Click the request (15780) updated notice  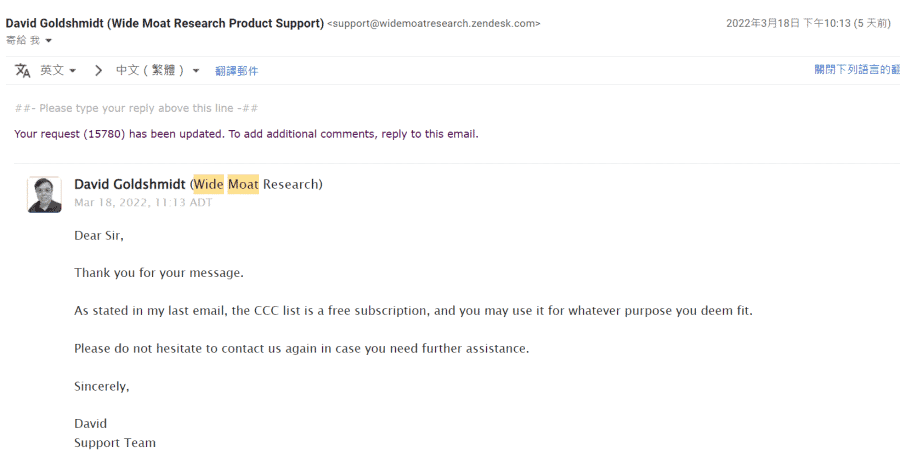coord(246,134)
